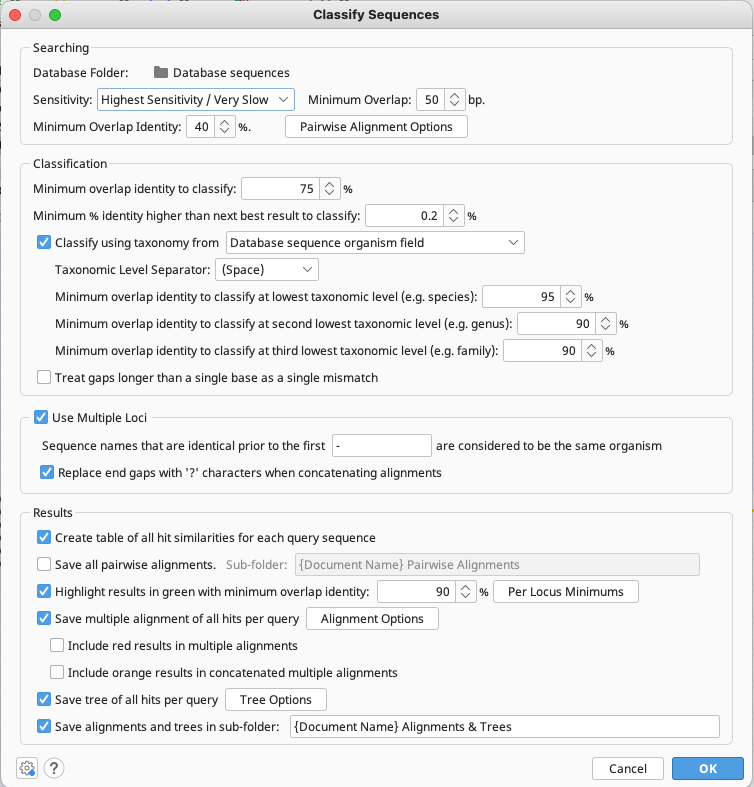Open Pairwise Alignment Options
The height and width of the screenshot is (787, 754).
pyautogui.click(x=376, y=126)
